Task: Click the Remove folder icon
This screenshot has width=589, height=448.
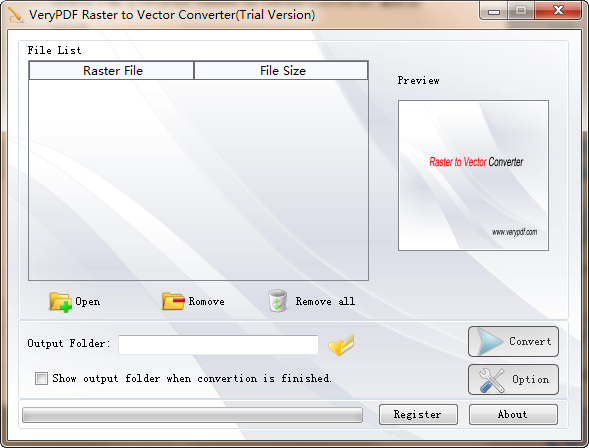Action: 173,302
